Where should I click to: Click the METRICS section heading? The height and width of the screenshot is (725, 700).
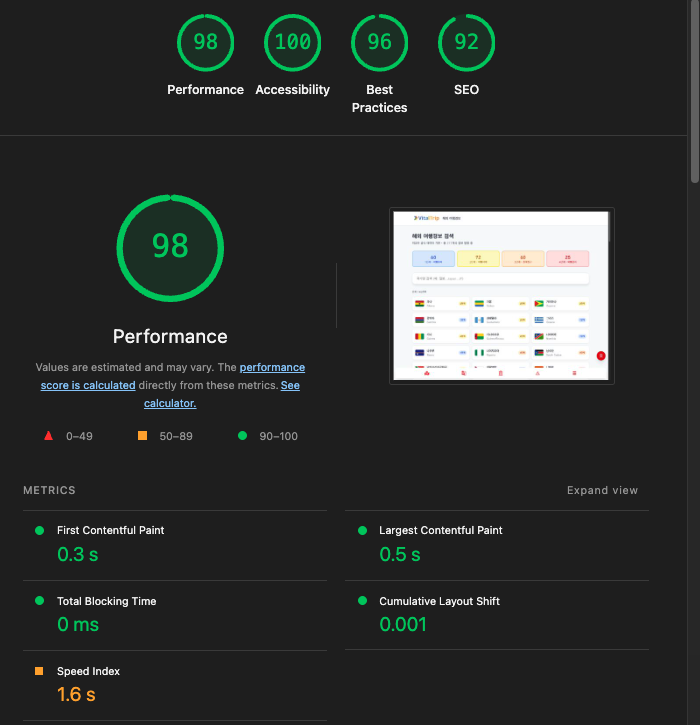pos(49,490)
